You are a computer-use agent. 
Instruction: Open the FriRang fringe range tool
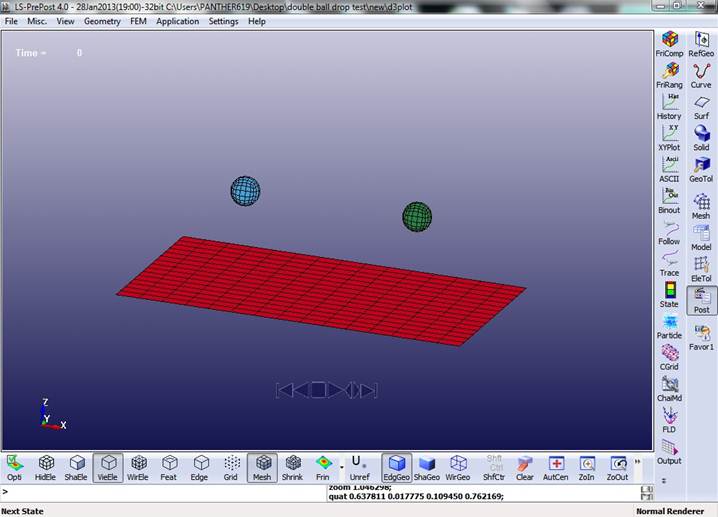pyautogui.click(x=669, y=76)
